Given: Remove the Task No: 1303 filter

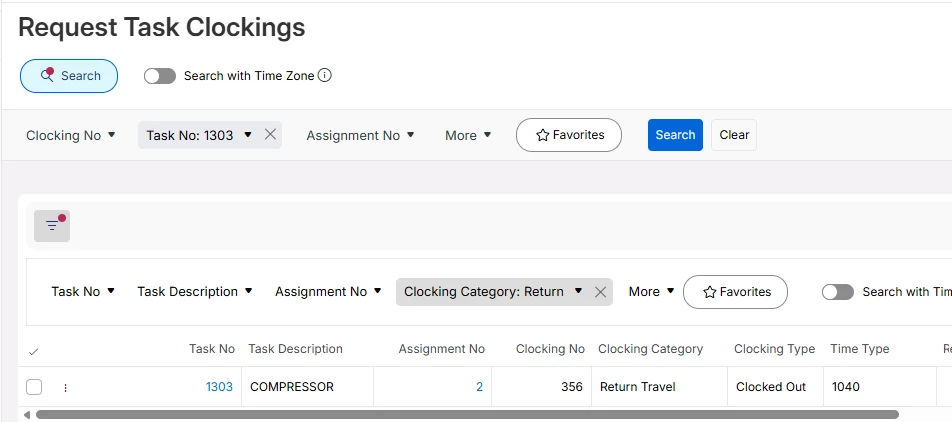Looking at the screenshot, I should [270, 135].
